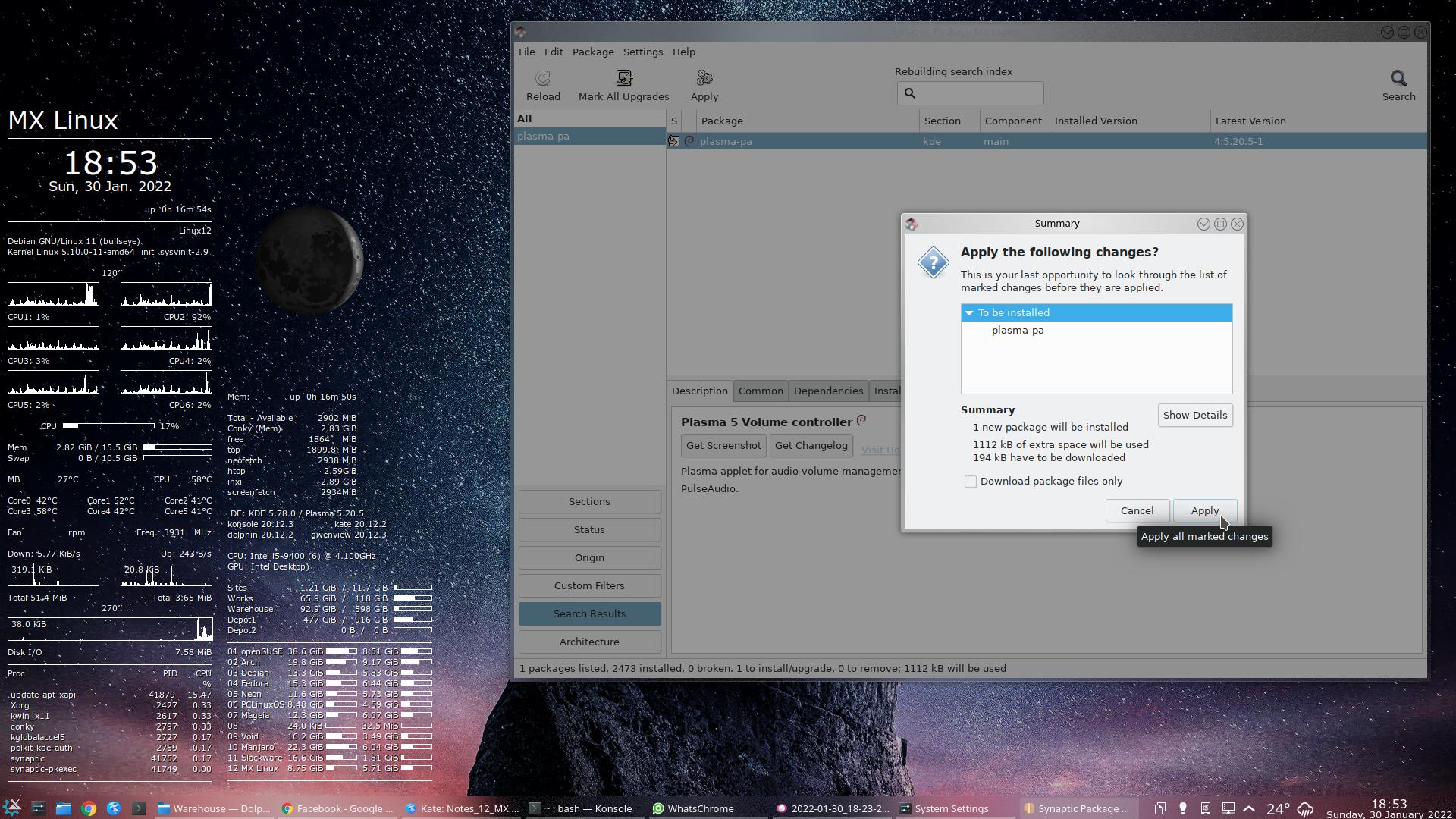Click the Mark All Upgrades icon
This screenshot has width=1456, height=819.
(x=623, y=78)
